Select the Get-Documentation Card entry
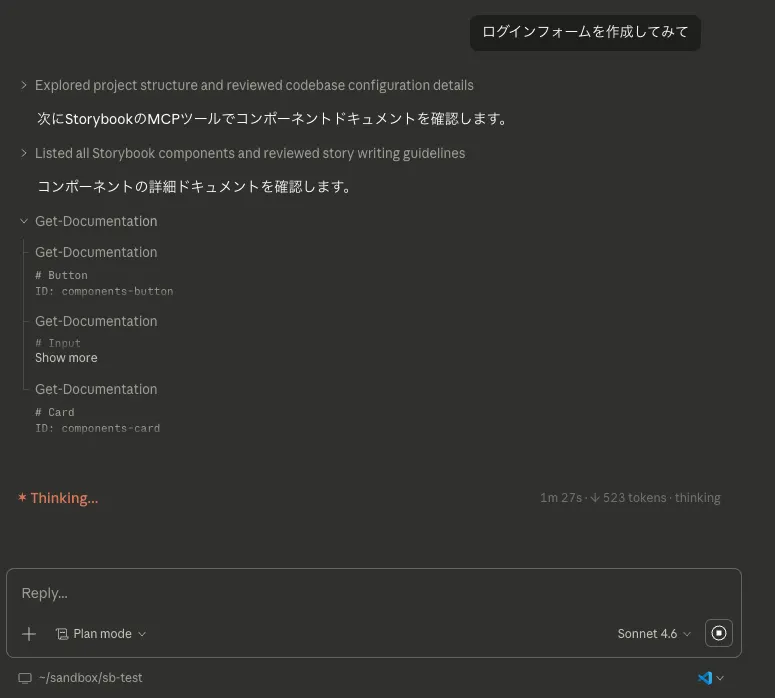This screenshot has height=698, width=775. 96,389
